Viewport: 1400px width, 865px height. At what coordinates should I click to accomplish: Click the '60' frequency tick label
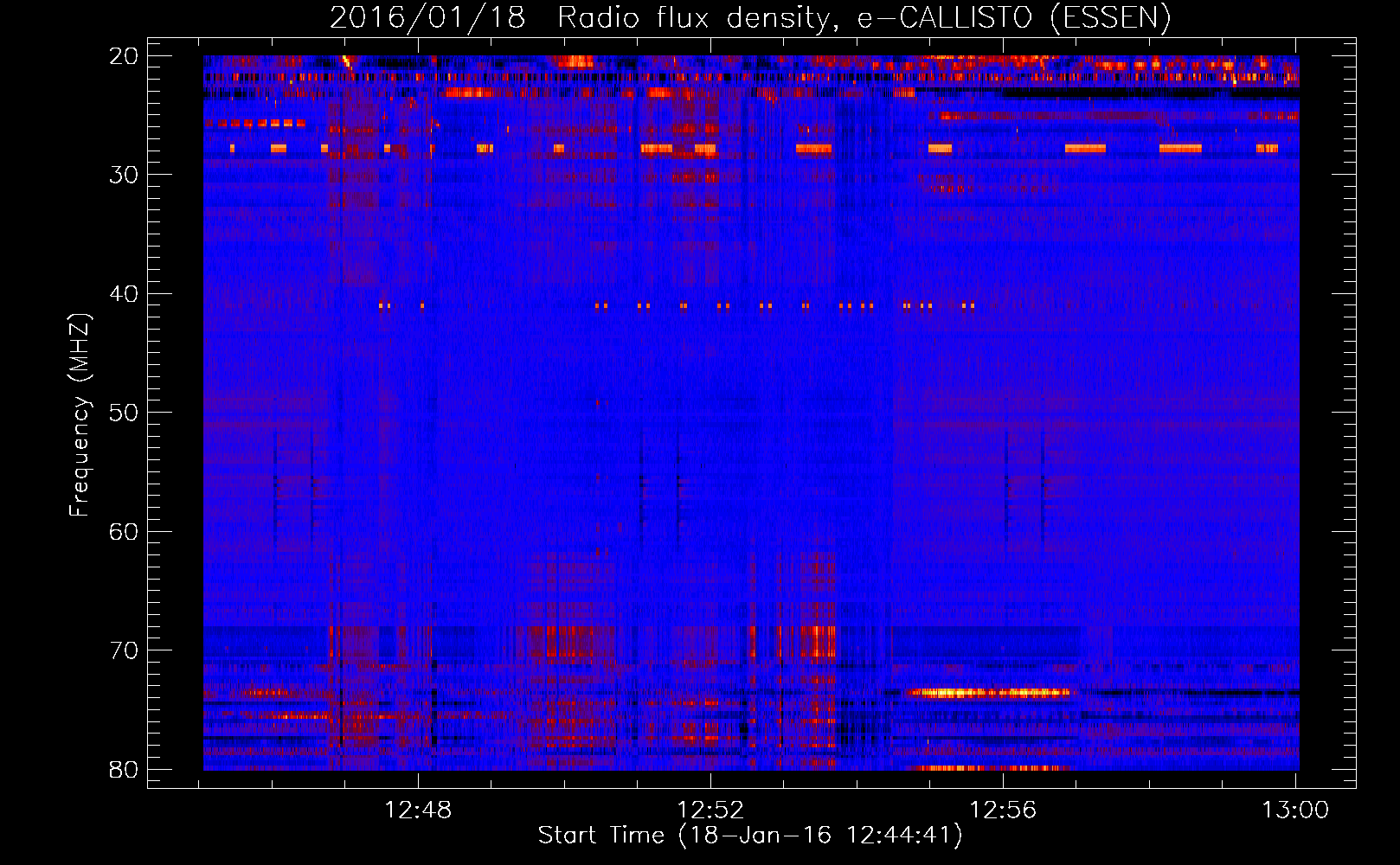(x=124, y=531)
